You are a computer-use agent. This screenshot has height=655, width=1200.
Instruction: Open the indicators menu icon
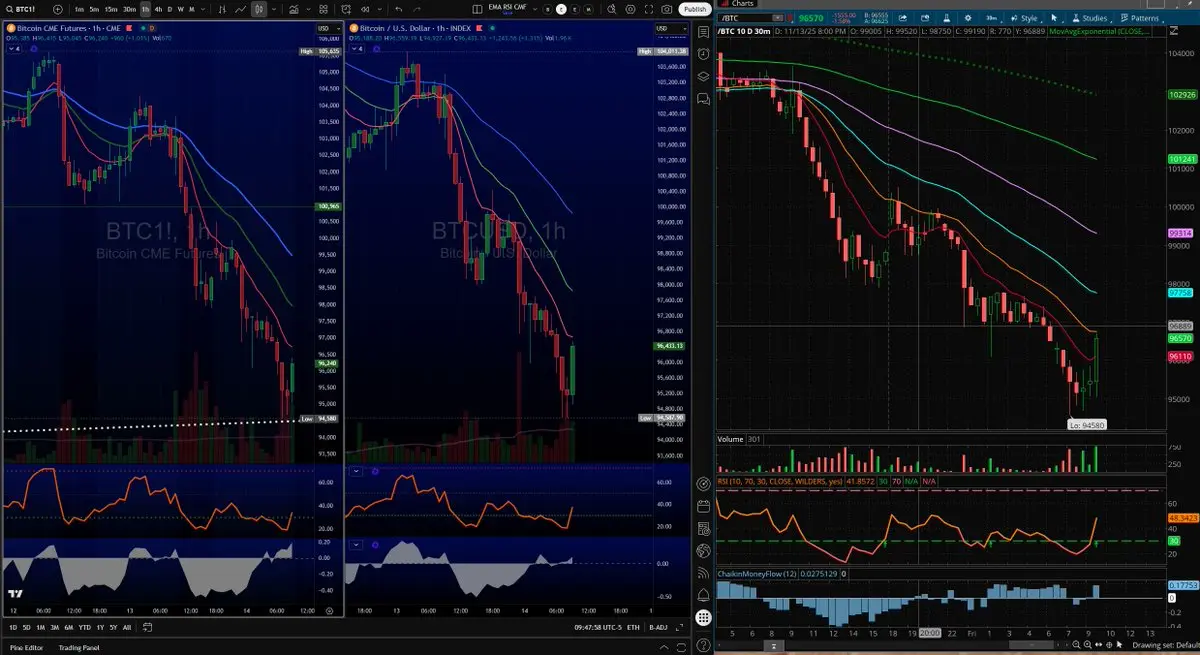(x=293, y=9)
